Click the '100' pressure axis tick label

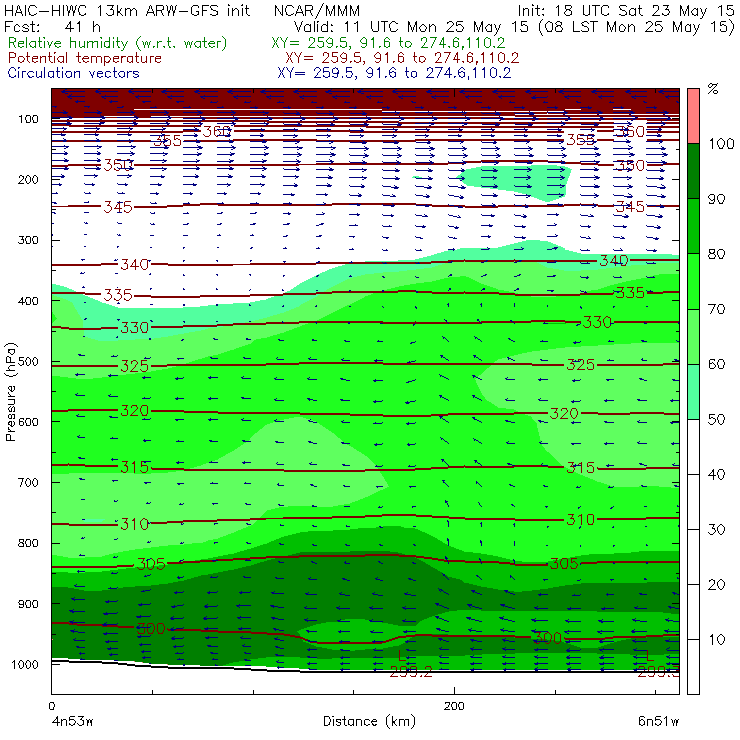point(28,119)
